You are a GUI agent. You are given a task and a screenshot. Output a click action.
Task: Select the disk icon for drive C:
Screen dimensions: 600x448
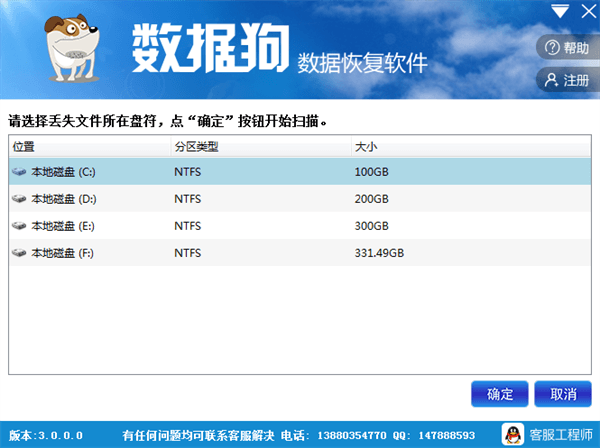19,172
